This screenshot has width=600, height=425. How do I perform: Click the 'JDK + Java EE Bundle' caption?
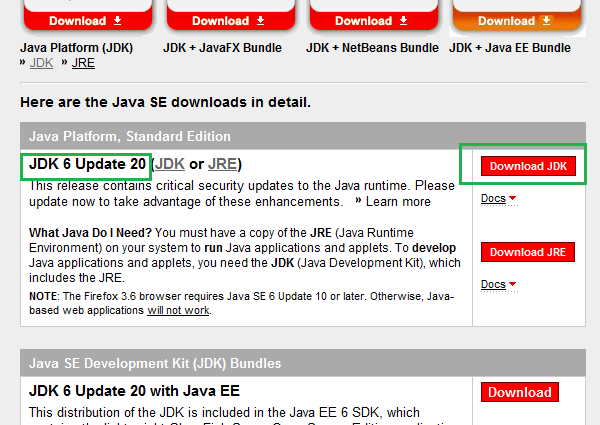coord(510,48)
